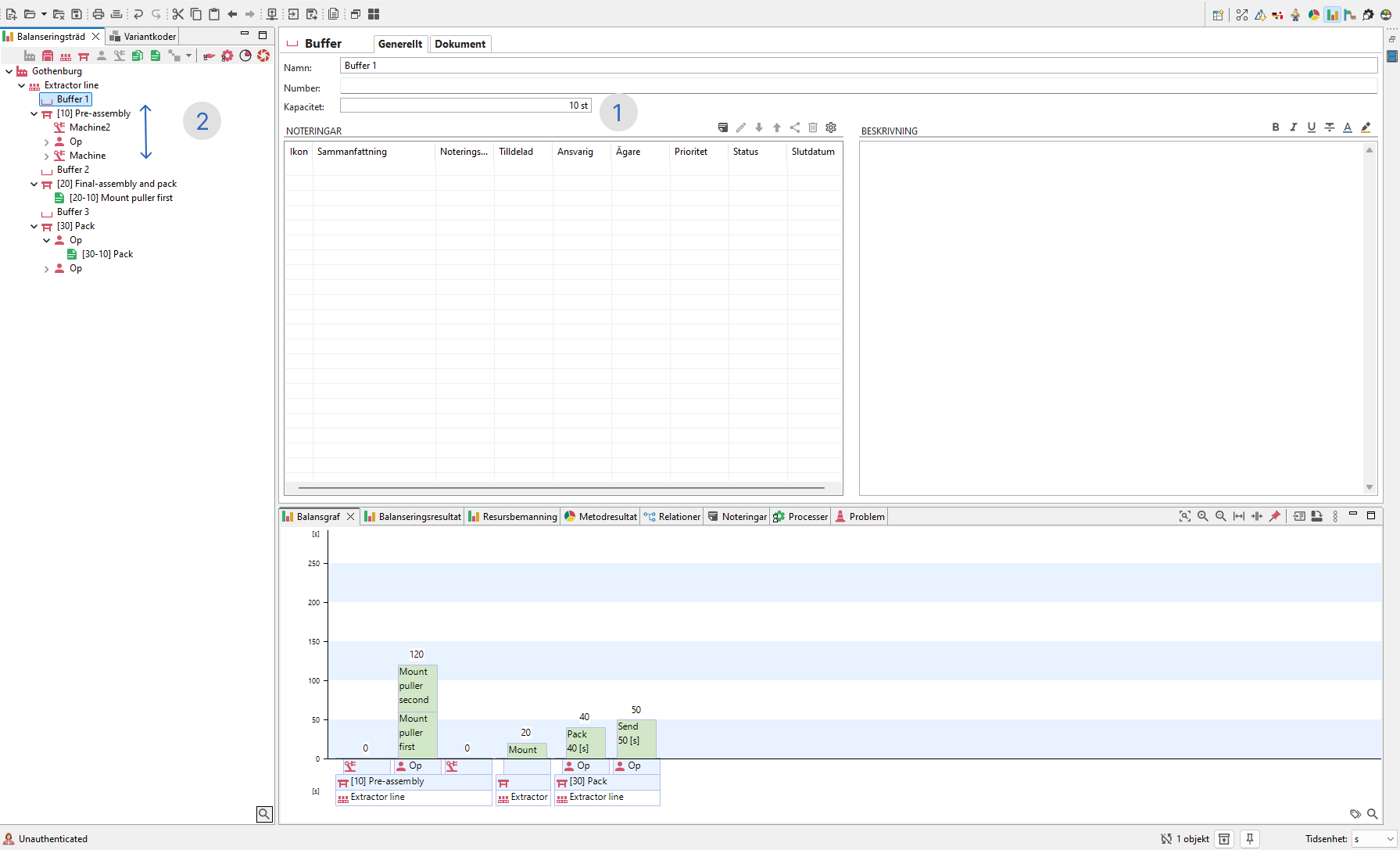Image resolution: width=1400 pixels, height=850 pixels.
Task: Toggle underline formatting in Beskrivning editor
Action: [x=1312, y=127]
